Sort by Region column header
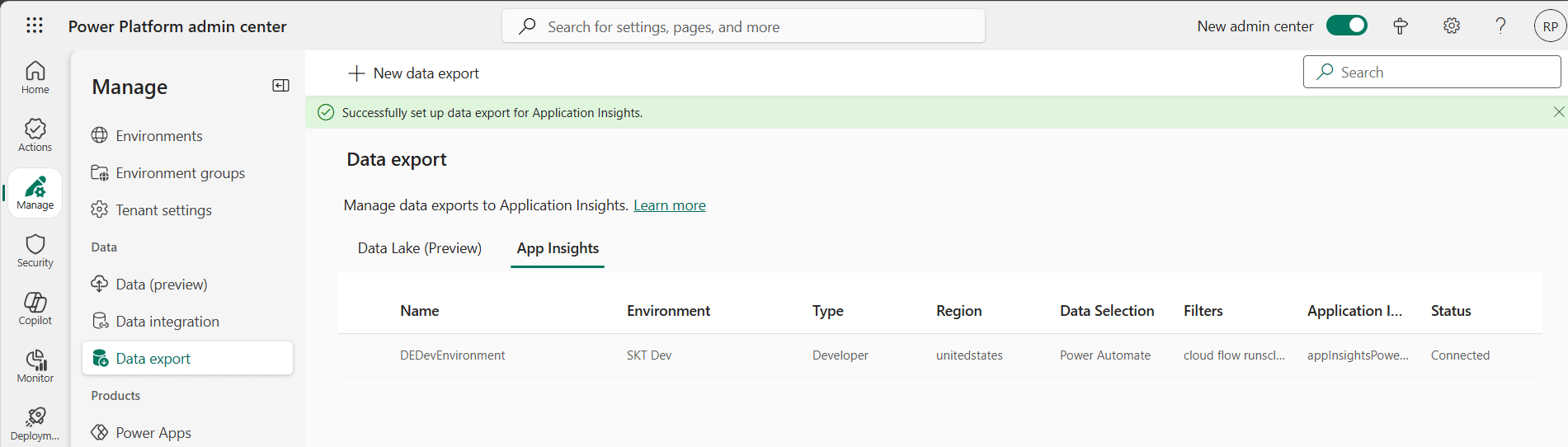Screen dimensions: 1568x447 click(958, 311)
